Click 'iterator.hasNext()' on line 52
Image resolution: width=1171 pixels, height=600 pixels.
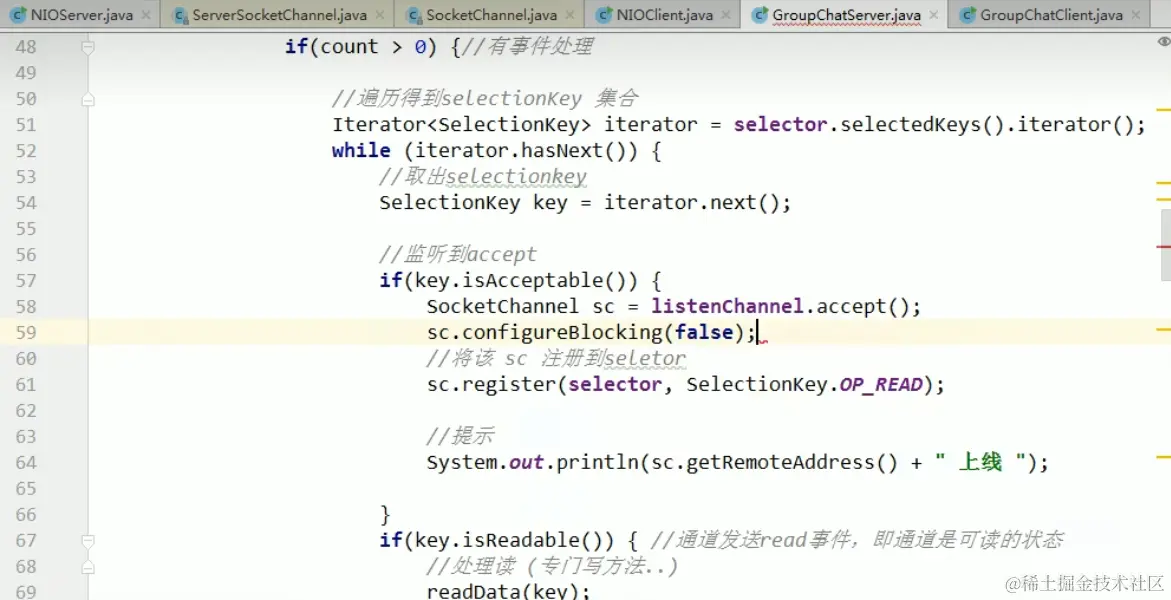520,151
